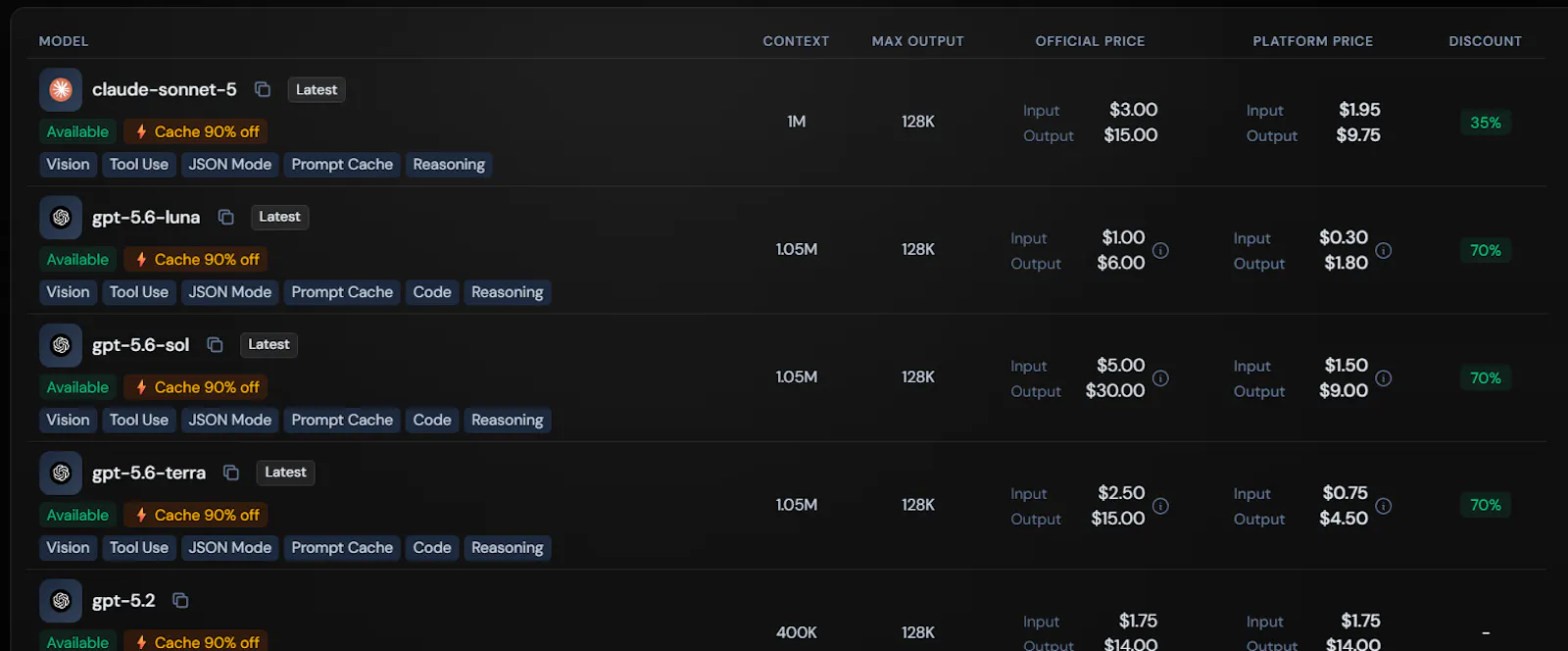Click the Code tag on gpt-5.6-terra

(432, 548)
